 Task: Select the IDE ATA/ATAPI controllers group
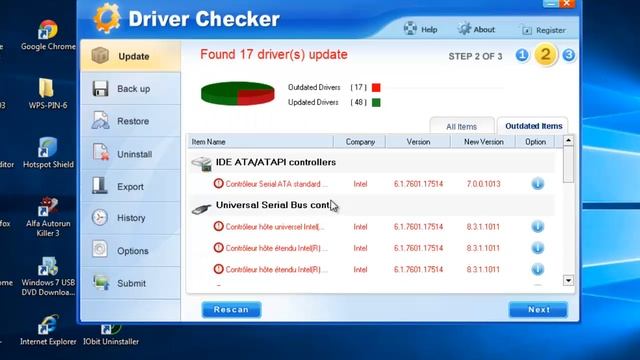[x=371, y=162]
